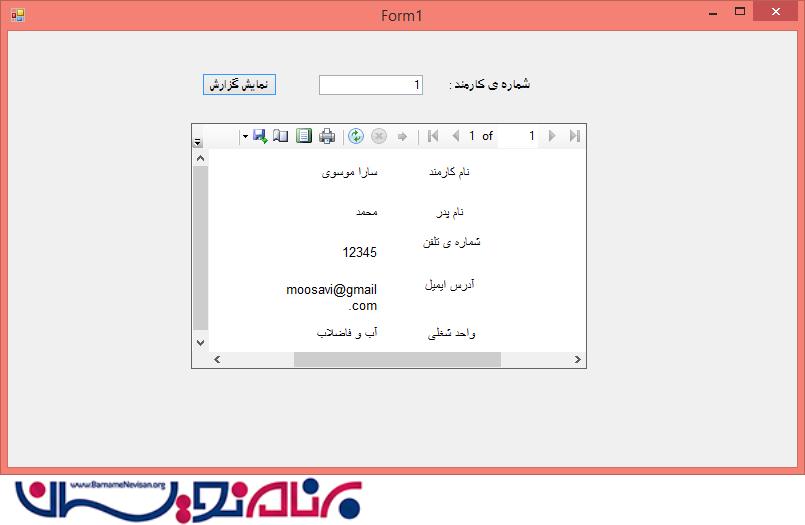
Task: Go to first page of the report
Action: point(433,136)
